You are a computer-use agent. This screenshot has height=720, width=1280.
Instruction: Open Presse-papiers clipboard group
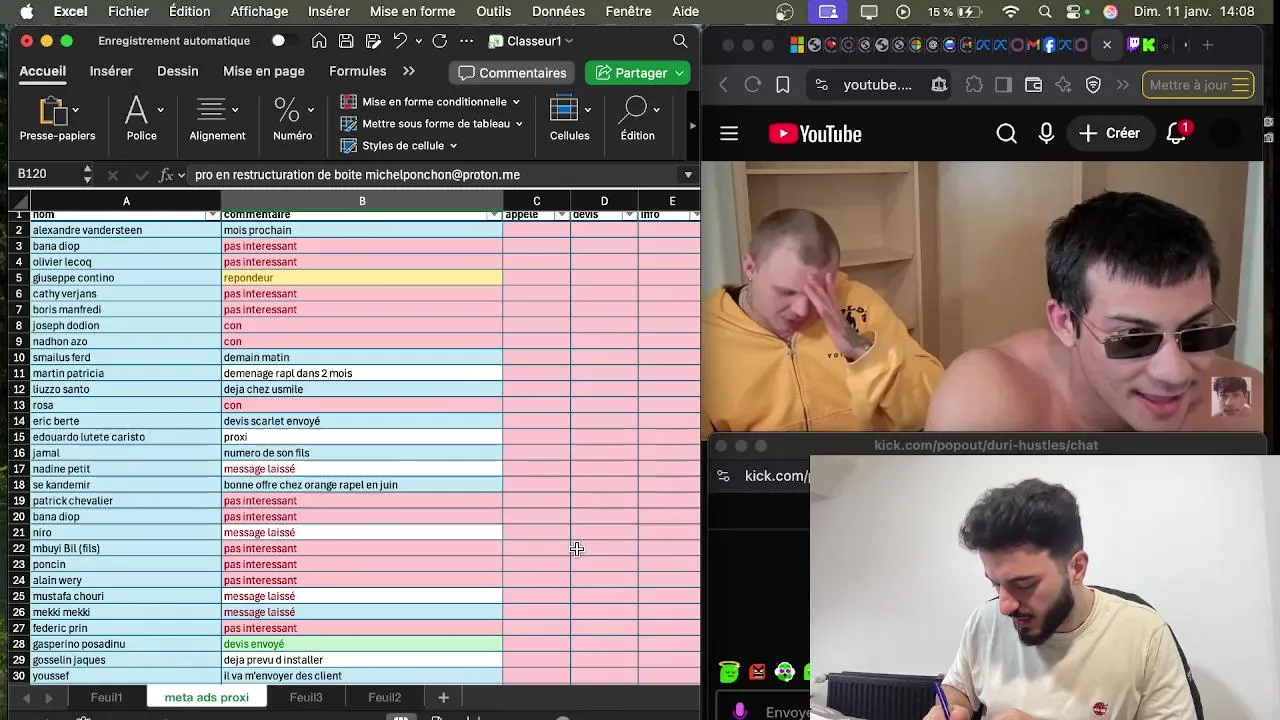click(57, 119)
